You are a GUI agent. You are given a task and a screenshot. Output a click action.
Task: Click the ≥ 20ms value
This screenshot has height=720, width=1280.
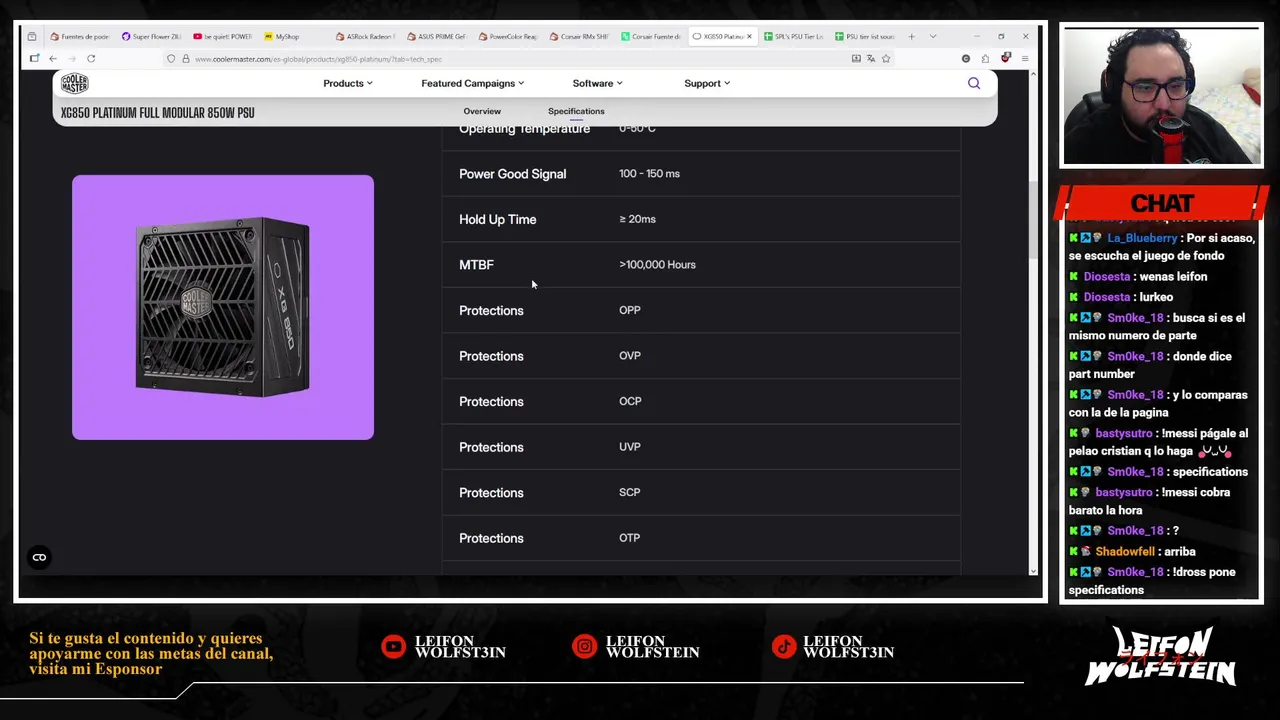[637, 219]
